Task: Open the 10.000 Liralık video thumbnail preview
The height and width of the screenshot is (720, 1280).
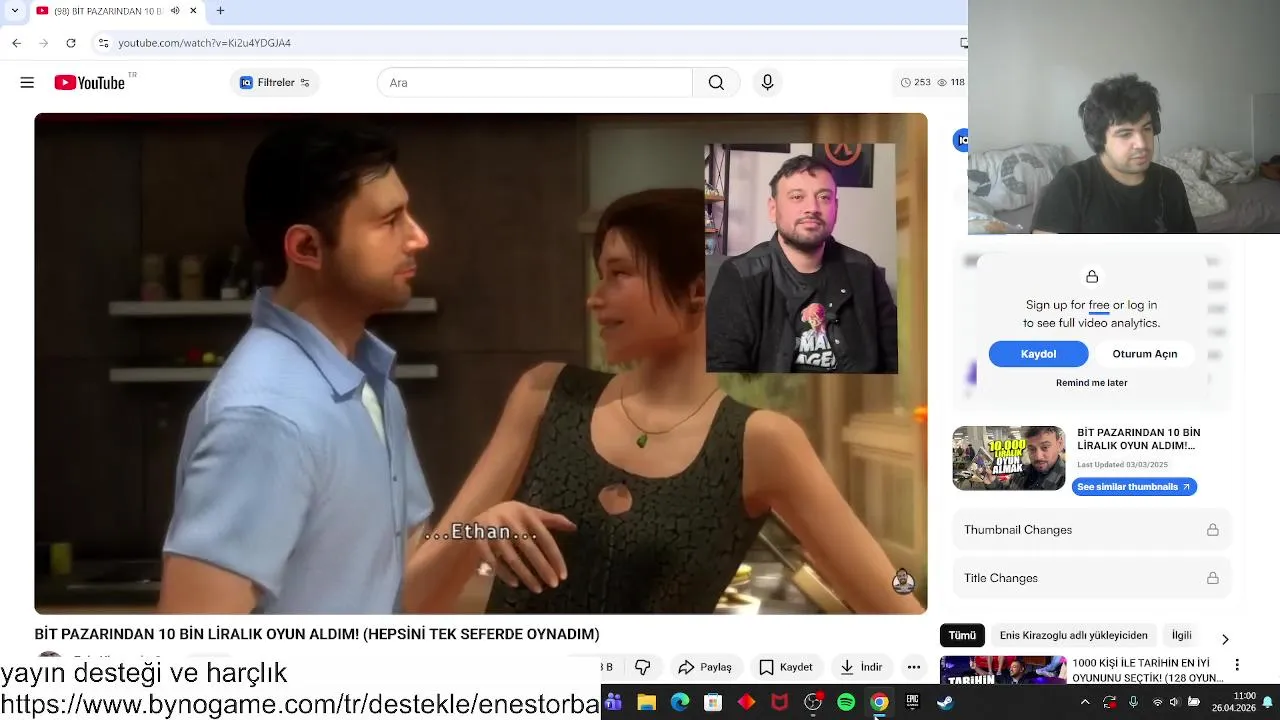Action: click(1008, 458)
